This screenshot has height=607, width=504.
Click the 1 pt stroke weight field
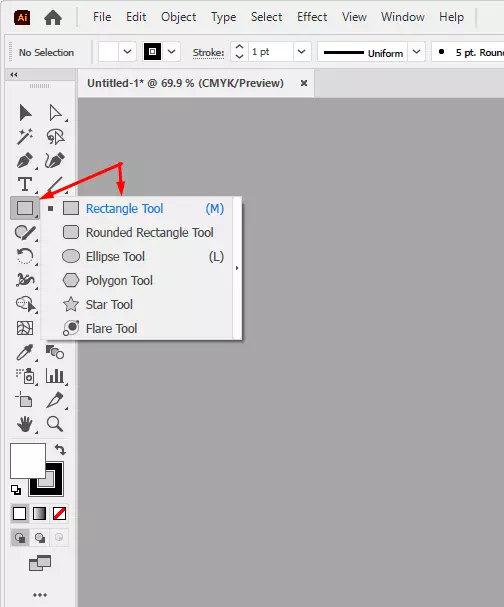tap(270, 52)
